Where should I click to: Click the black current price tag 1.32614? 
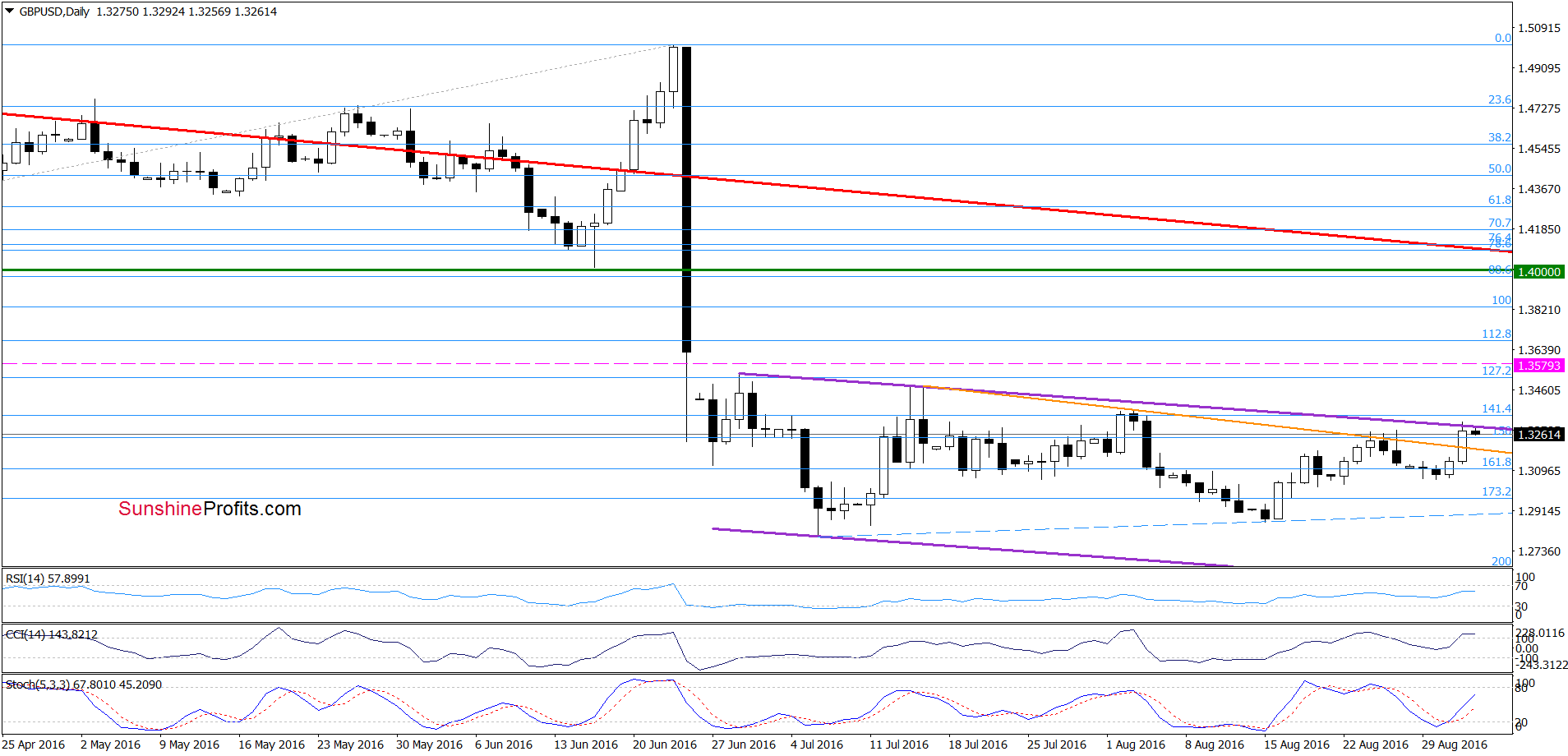pos(1539,435)
